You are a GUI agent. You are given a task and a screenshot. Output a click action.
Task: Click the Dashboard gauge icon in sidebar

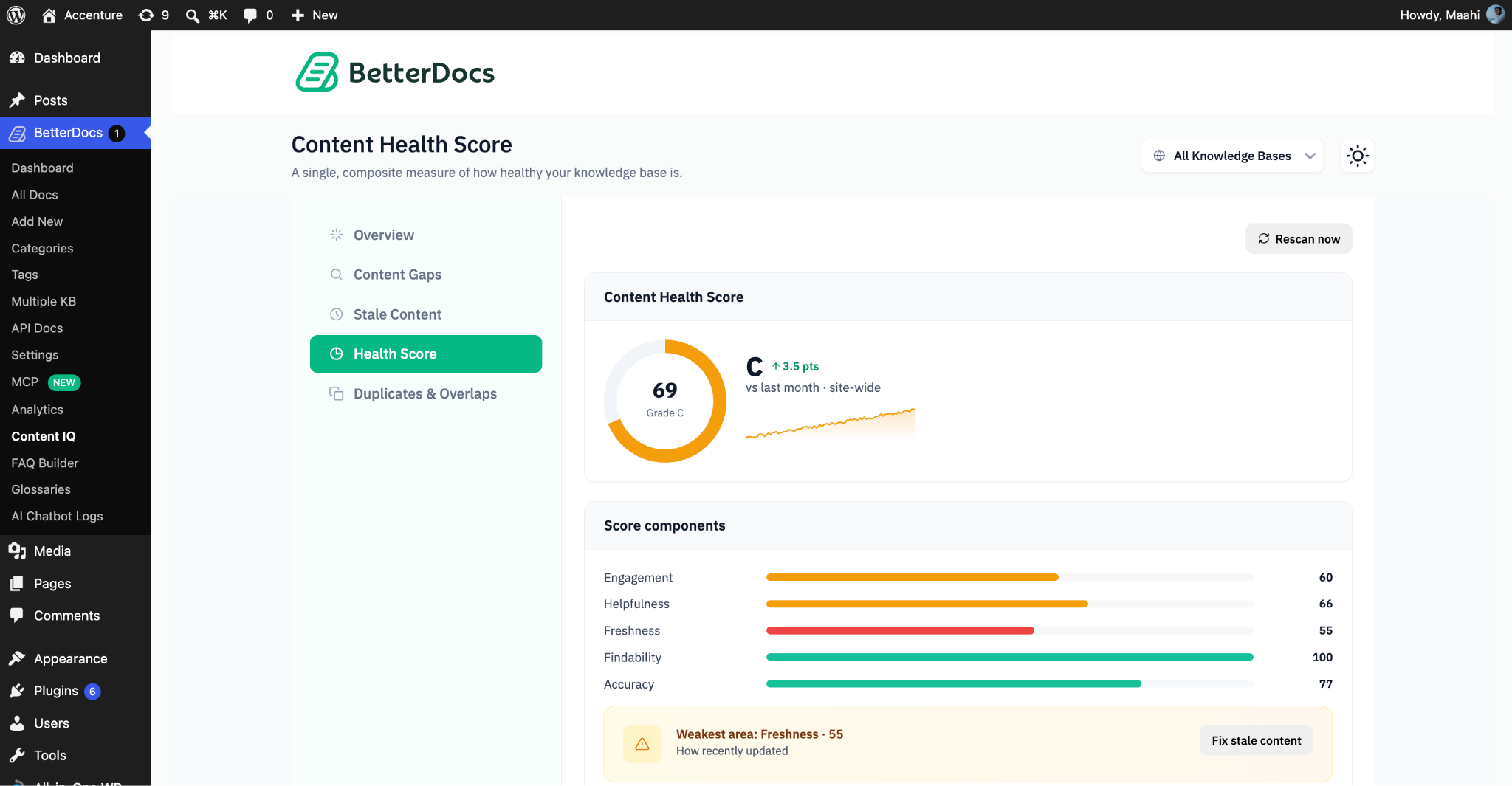pyautogui.click(x=17, y=58)
